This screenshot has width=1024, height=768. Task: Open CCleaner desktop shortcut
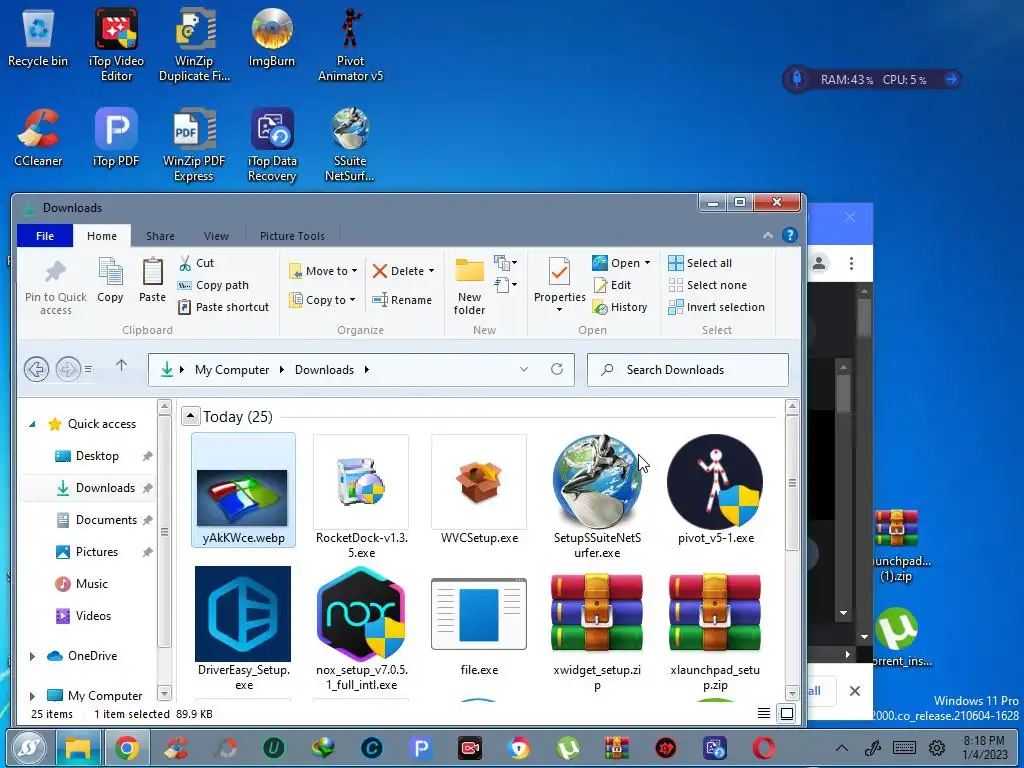pyautogui.click(x=38, y=138)
